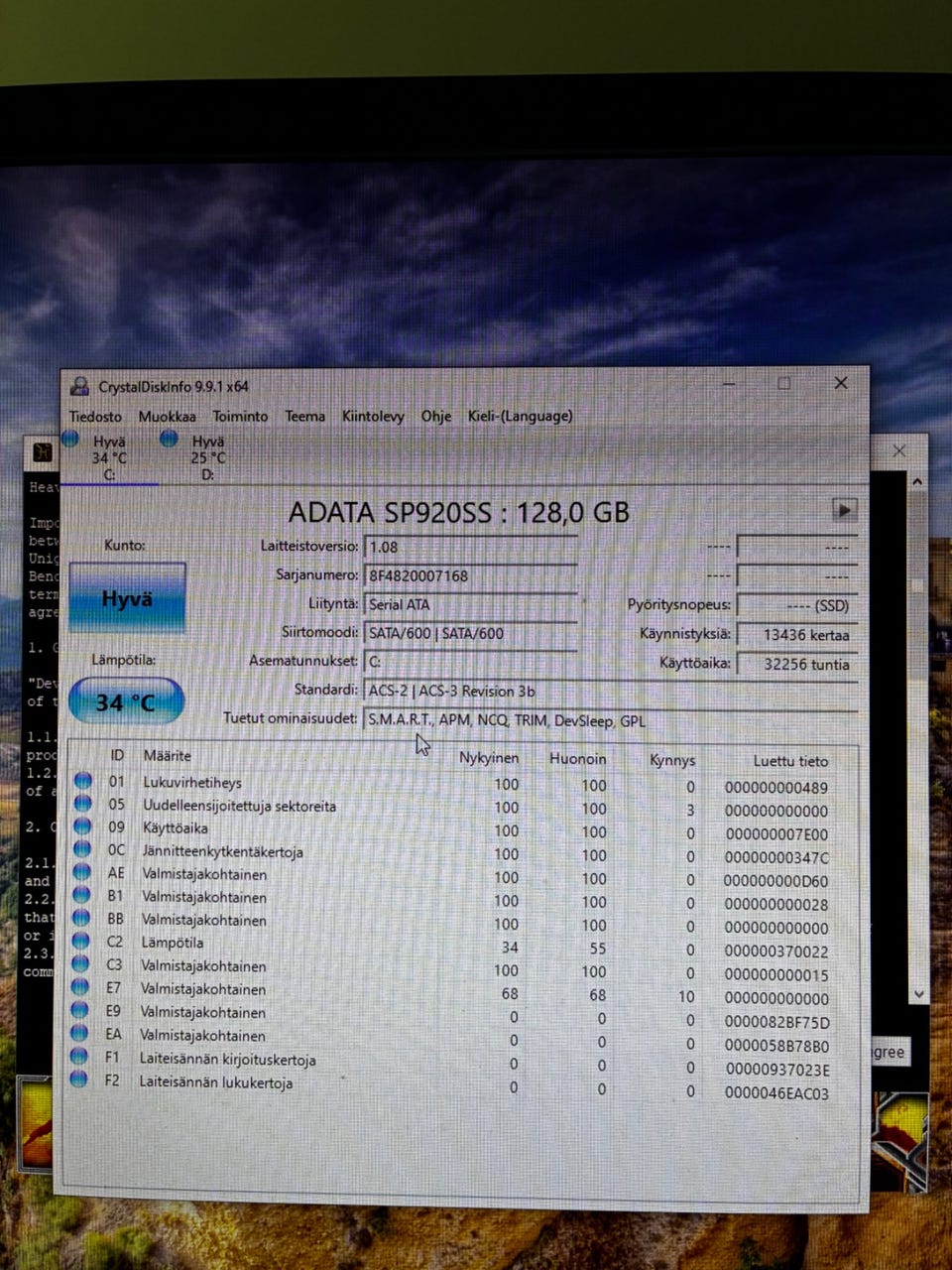Click scrollbar up arrow in background window
The height and width of the screenshot is (1270, 952).
pos(917,482)
